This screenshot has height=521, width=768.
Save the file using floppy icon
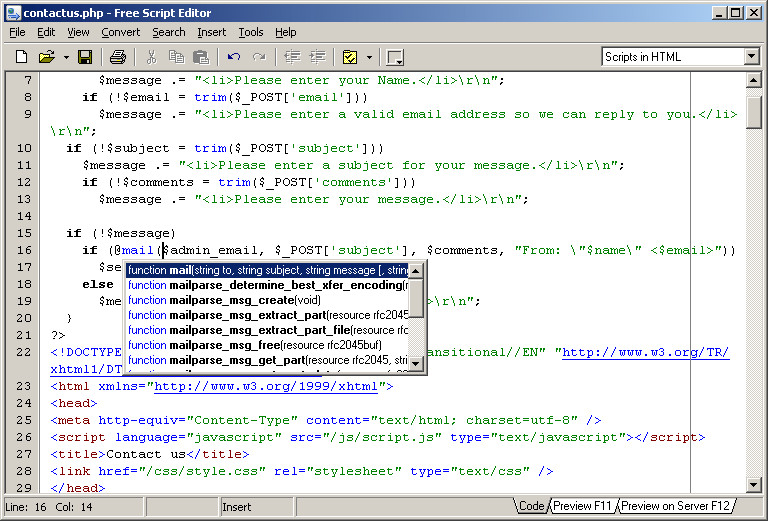point(85,57)
